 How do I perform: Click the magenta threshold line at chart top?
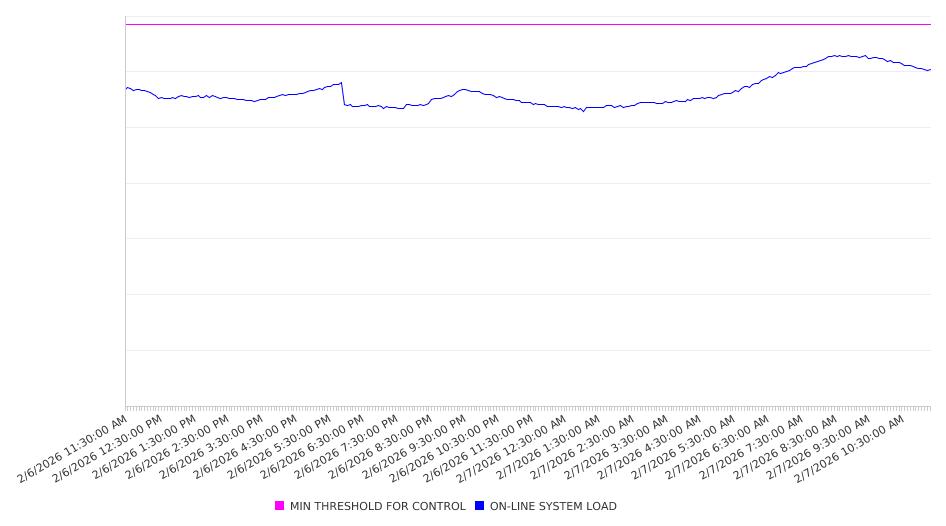(x=528, y=24)
